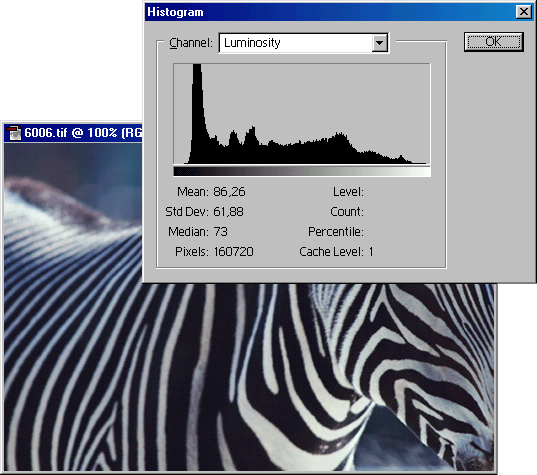
Task: Close the Histogram dialog with X
Action: click(x=524, y=12)
